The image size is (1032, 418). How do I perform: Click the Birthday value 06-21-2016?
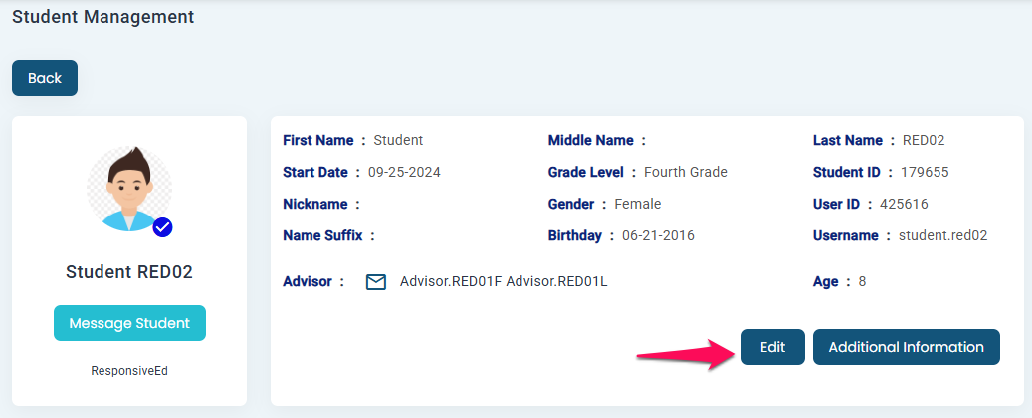tap(658, 236)
